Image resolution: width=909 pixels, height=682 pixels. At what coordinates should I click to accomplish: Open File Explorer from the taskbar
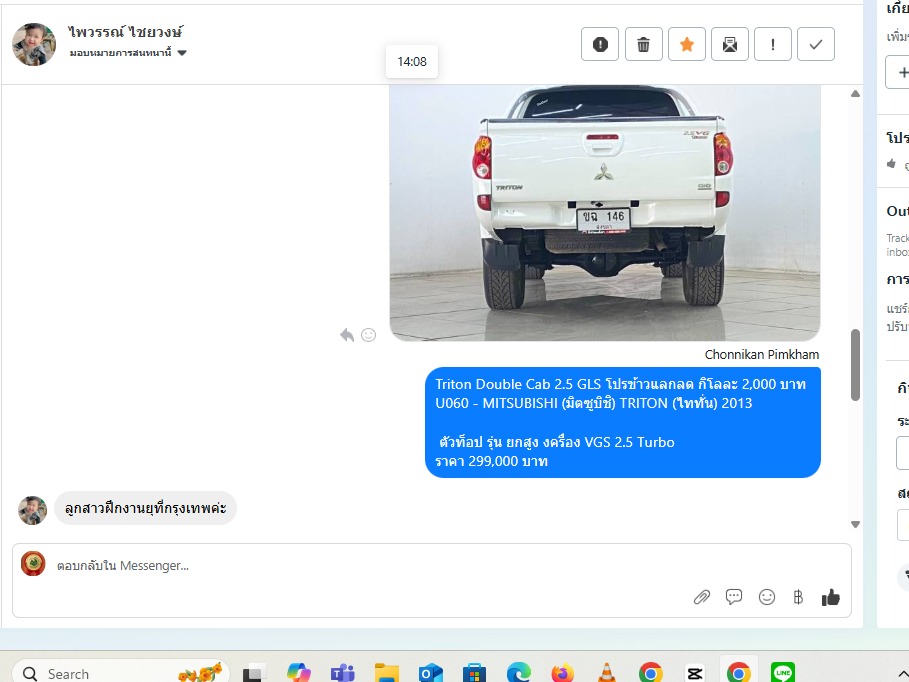[387, 673]
